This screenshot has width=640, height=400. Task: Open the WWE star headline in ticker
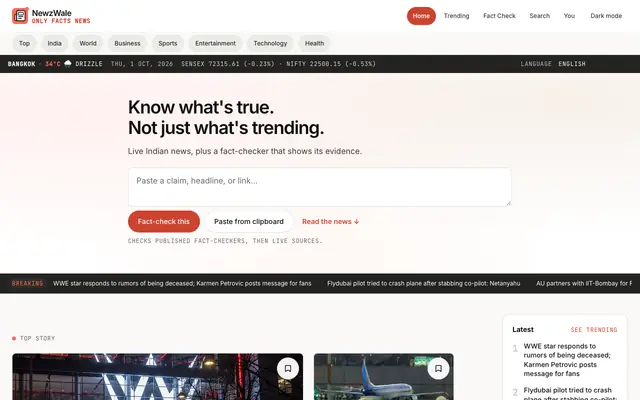pos(182,283)
